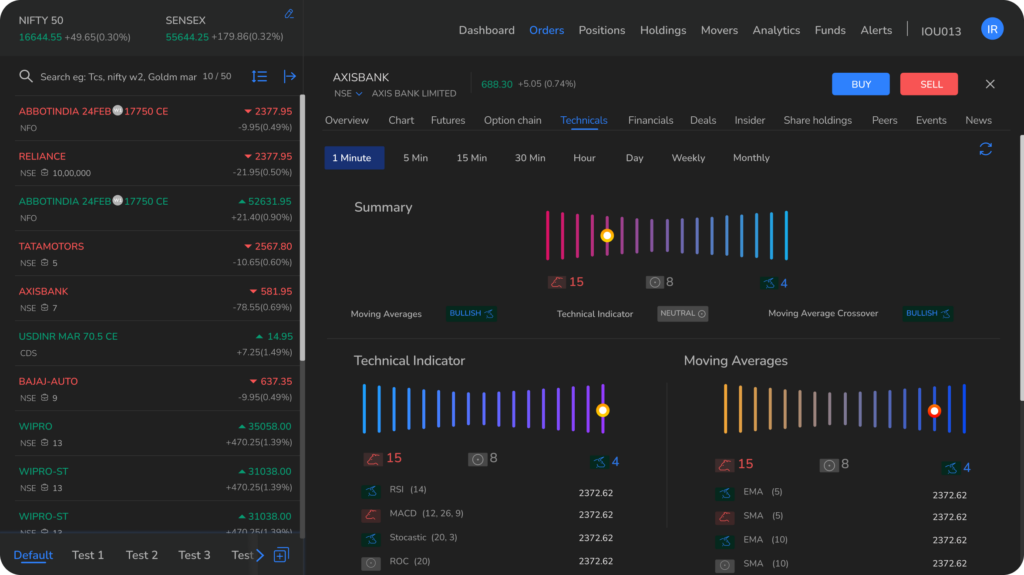This screenshot has height=575, width=1024.
Task: Open the IR user profile avatar
Action: click(x=992, y=30)
